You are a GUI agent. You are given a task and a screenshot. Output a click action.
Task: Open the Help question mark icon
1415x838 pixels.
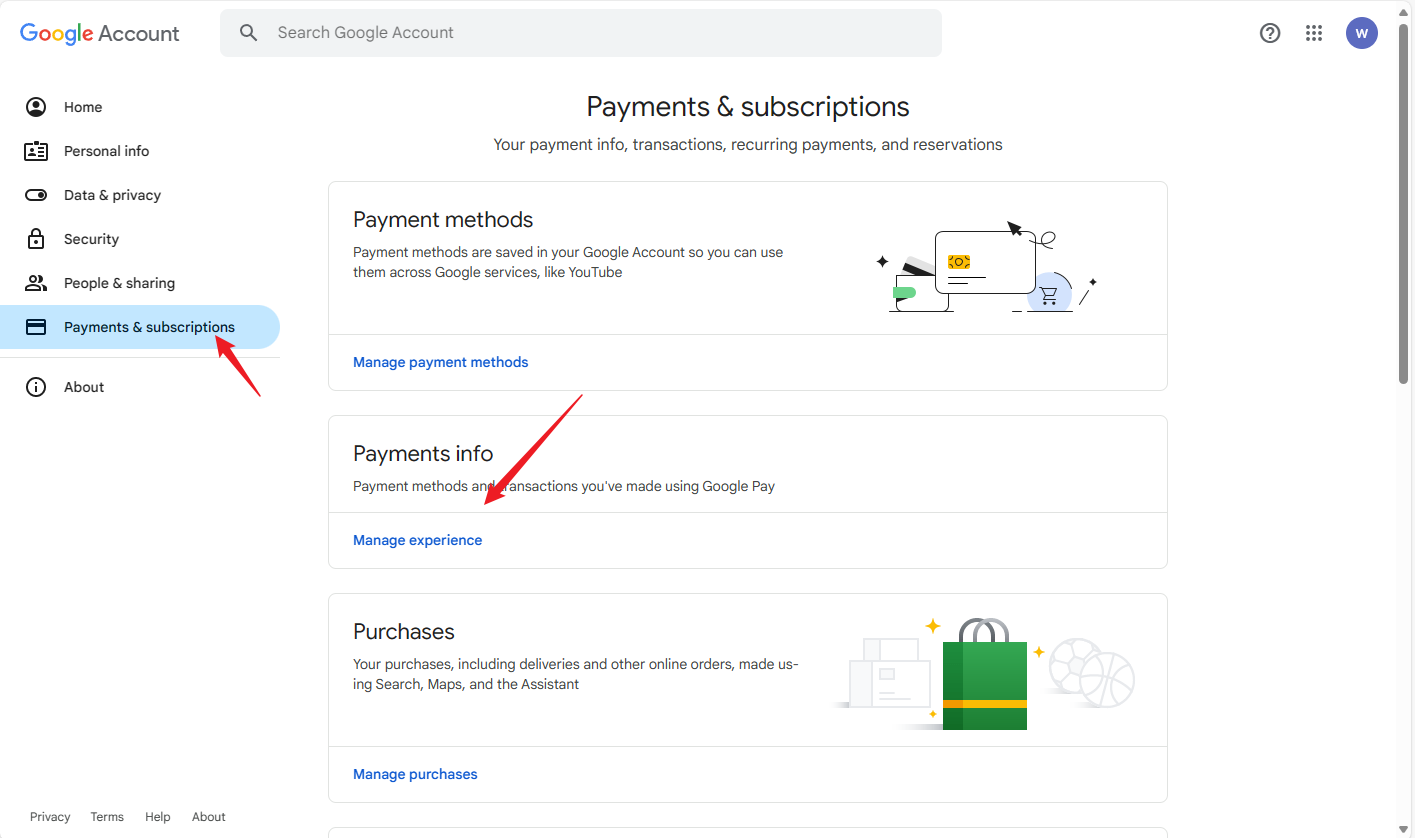click(x=1270, y=33)
